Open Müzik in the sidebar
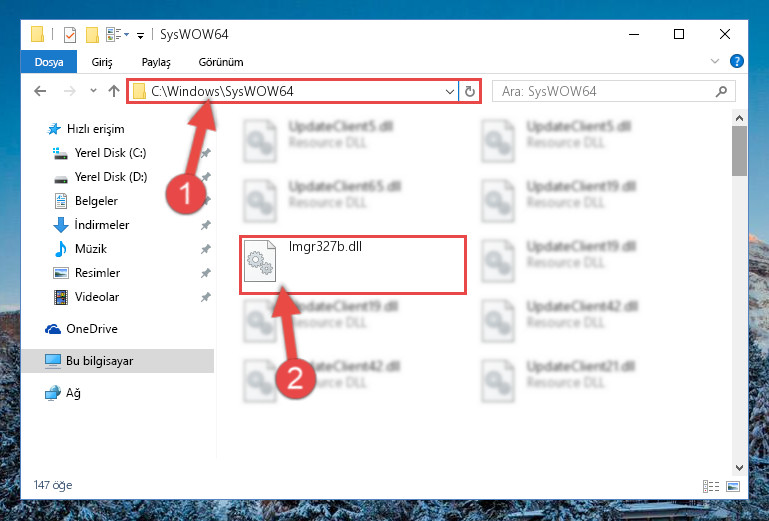Image resolution: width=769 pixels, height=521 pixels. [x=91, y=249]
